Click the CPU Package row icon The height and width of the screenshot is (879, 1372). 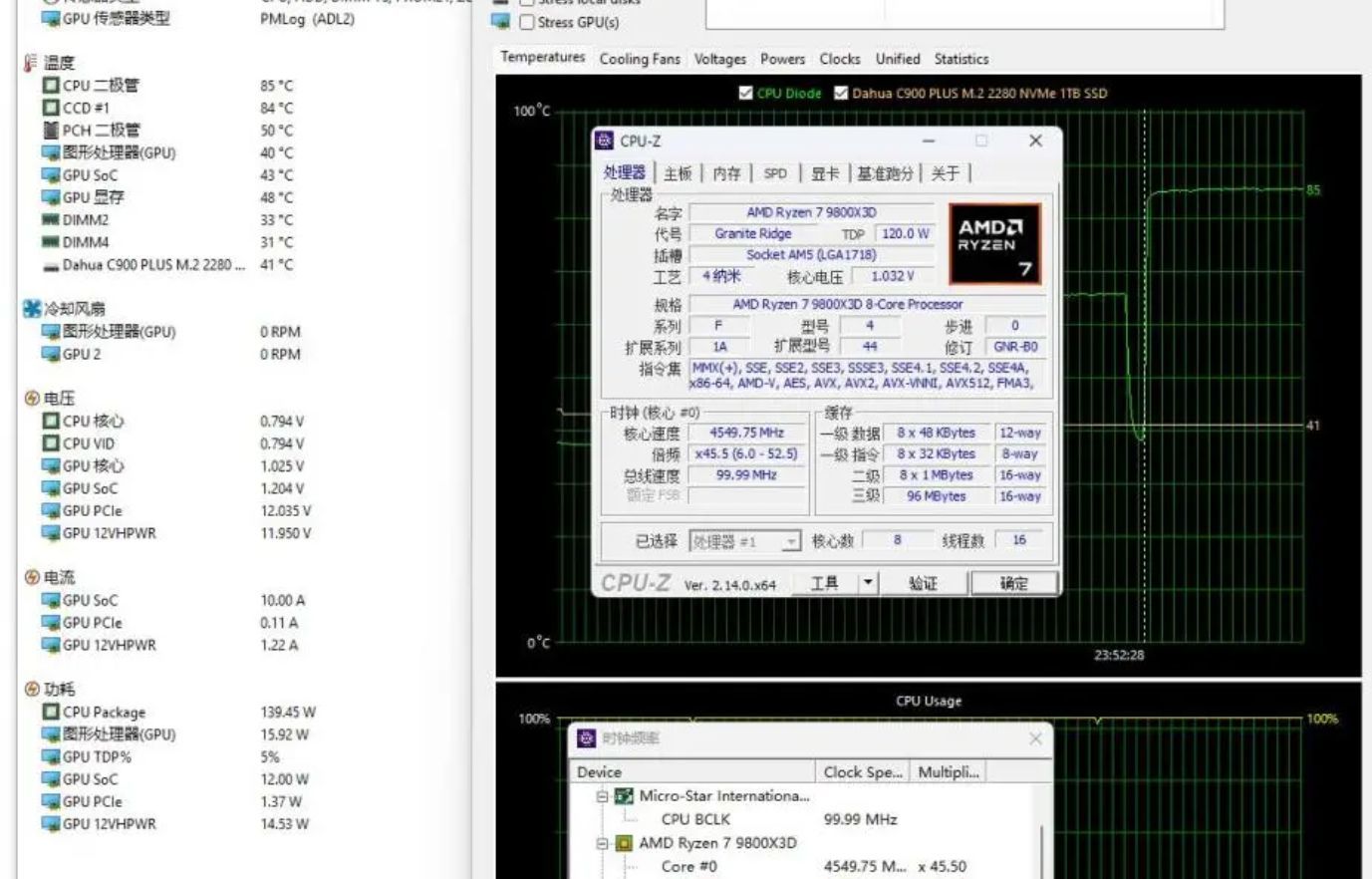(51, 712)
